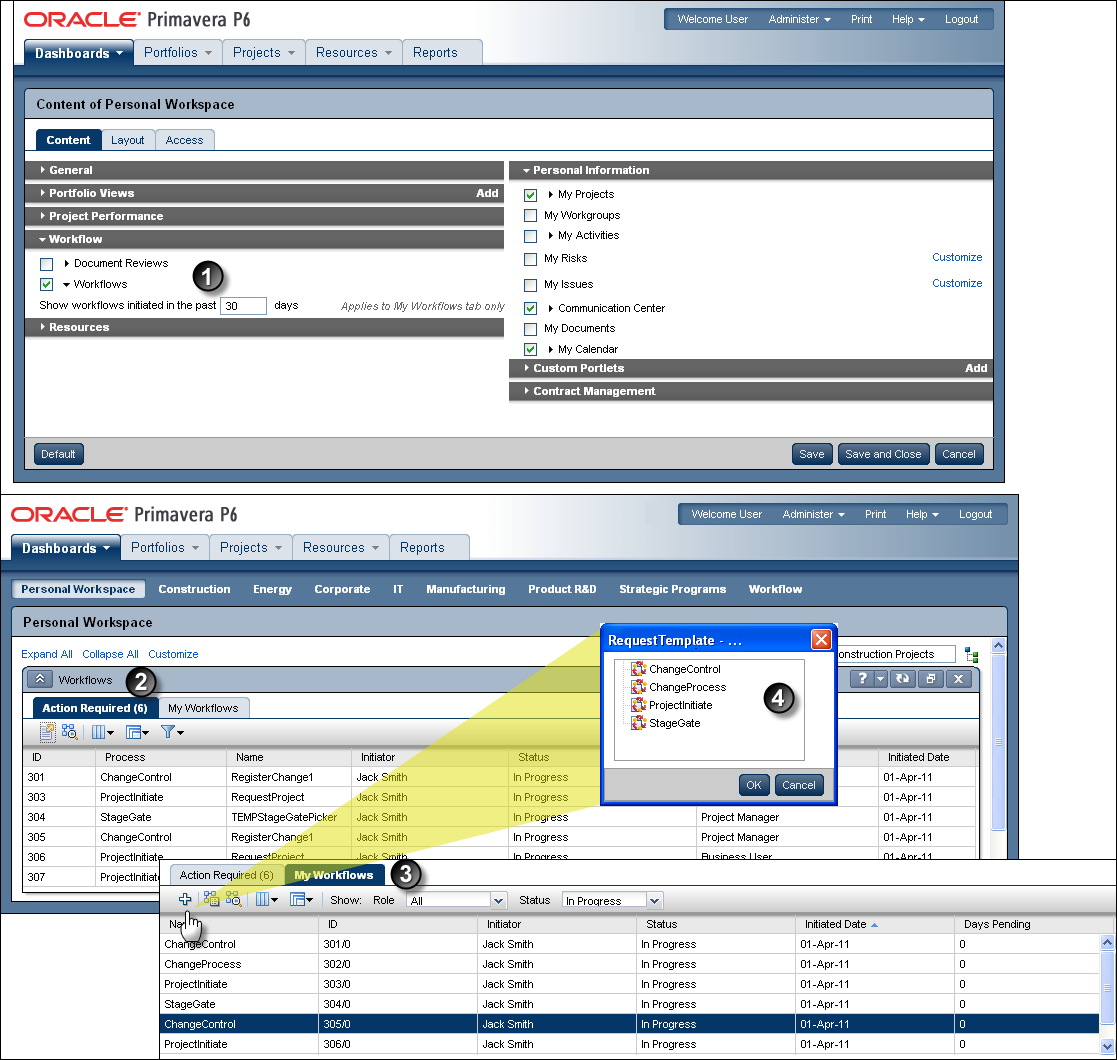Expand the General section
The image size is (1117, 1060).
point(264,170)
